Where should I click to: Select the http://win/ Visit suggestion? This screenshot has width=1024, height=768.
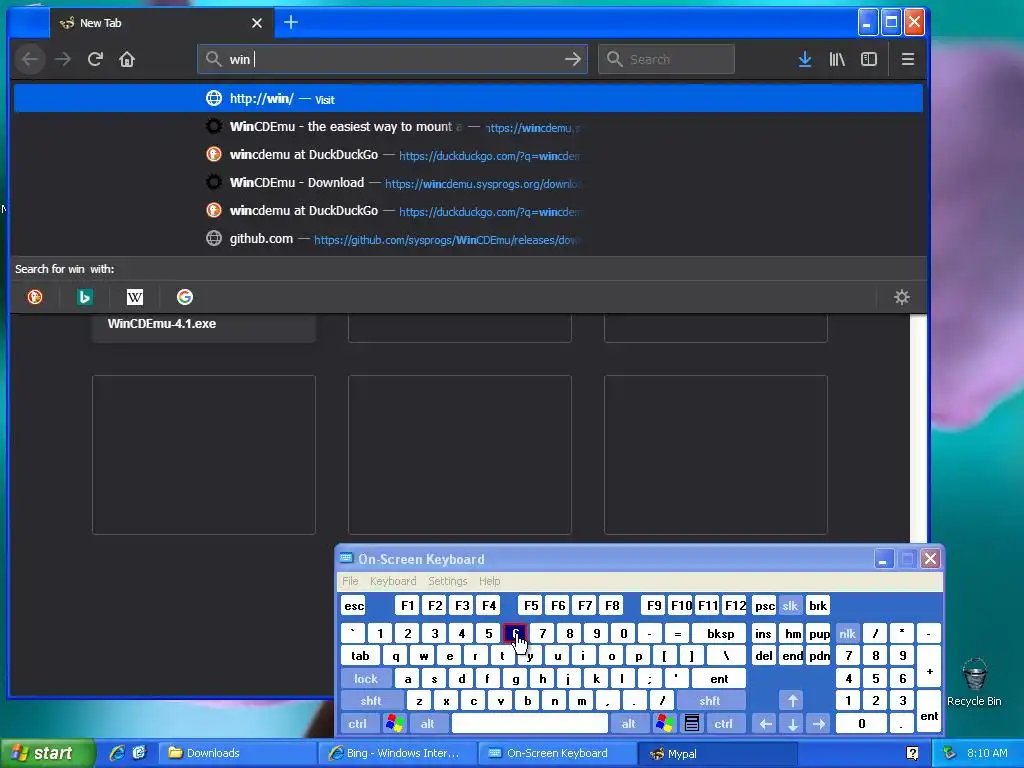coord(468,99)
